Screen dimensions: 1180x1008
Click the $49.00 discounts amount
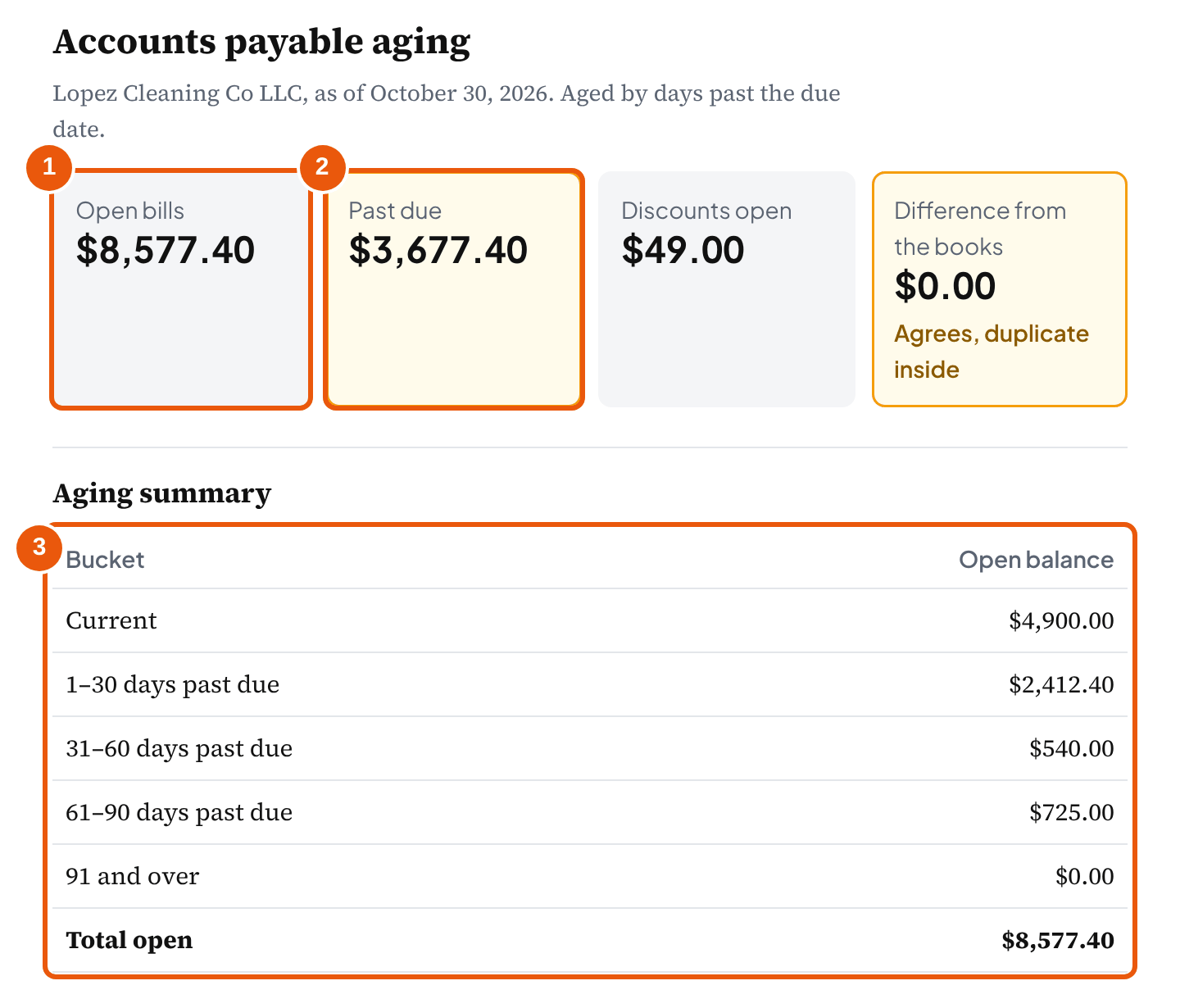coord(683,250)
